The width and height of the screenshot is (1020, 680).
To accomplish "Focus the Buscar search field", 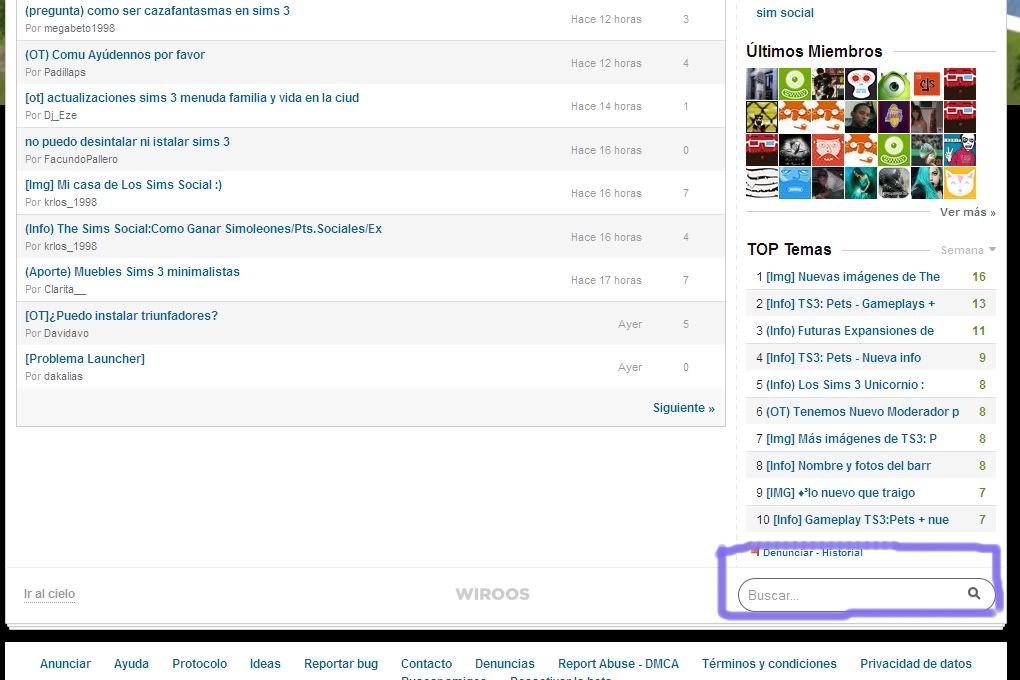I will [x=866, y=595].
